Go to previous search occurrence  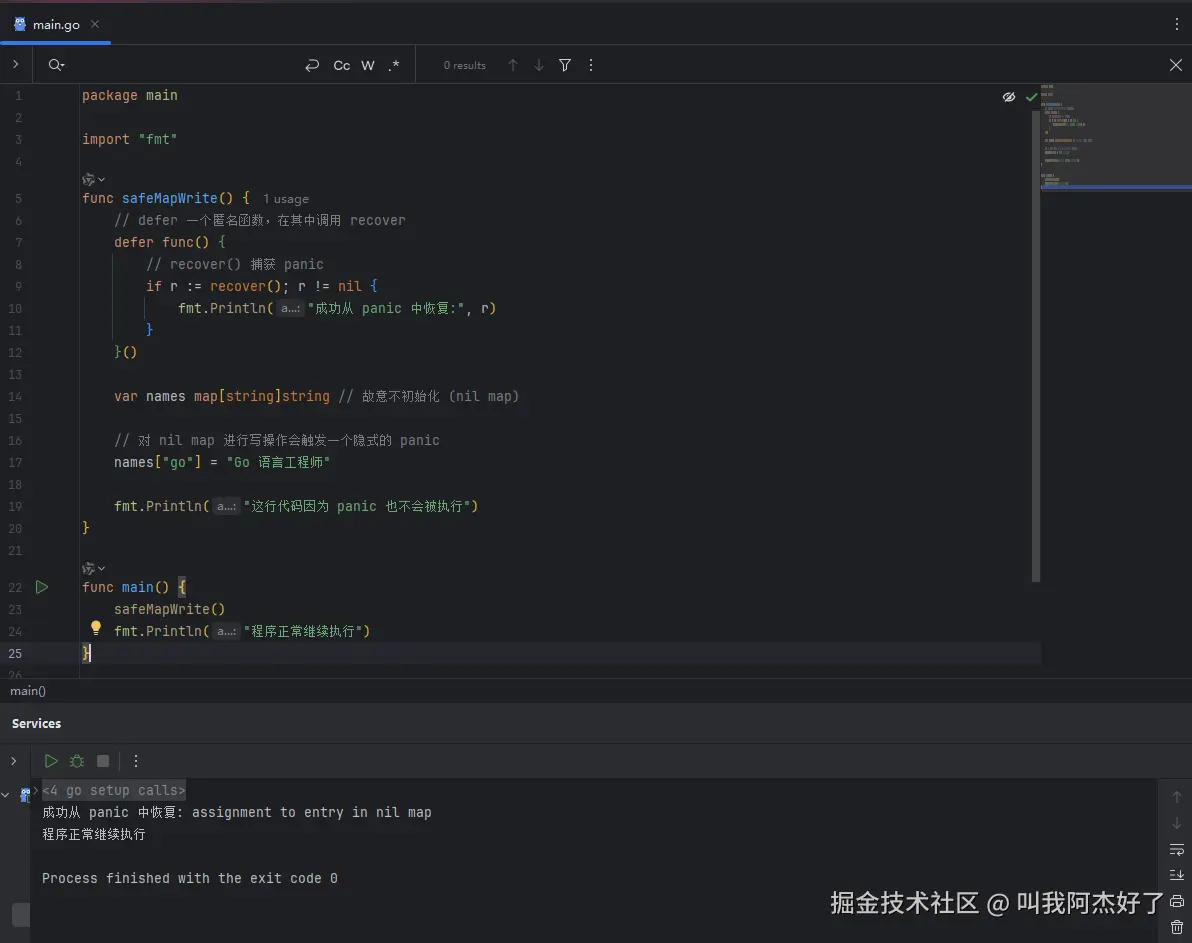click(x=513, y=65)
